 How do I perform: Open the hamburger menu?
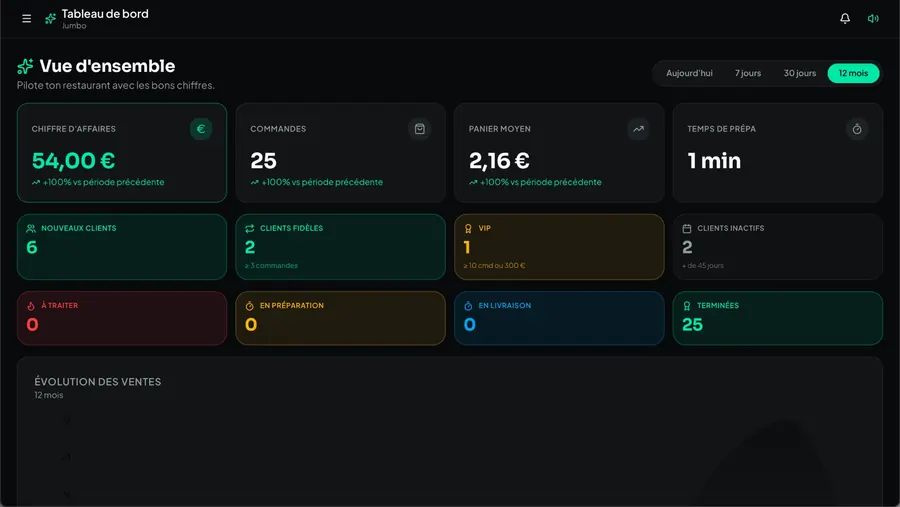[26, 18]
